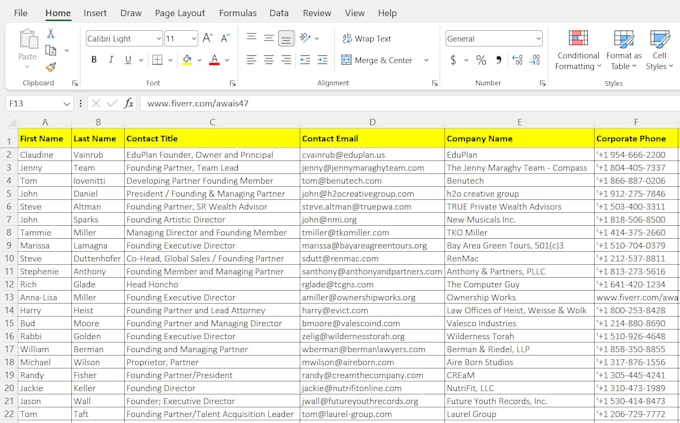Increase indent
Screen dimensions: 680x423
pos(322,60)
